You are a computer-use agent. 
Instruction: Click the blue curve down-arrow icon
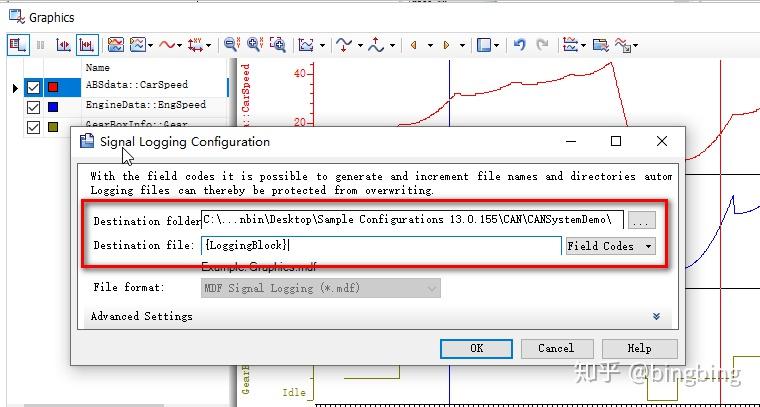click(344, 45)
